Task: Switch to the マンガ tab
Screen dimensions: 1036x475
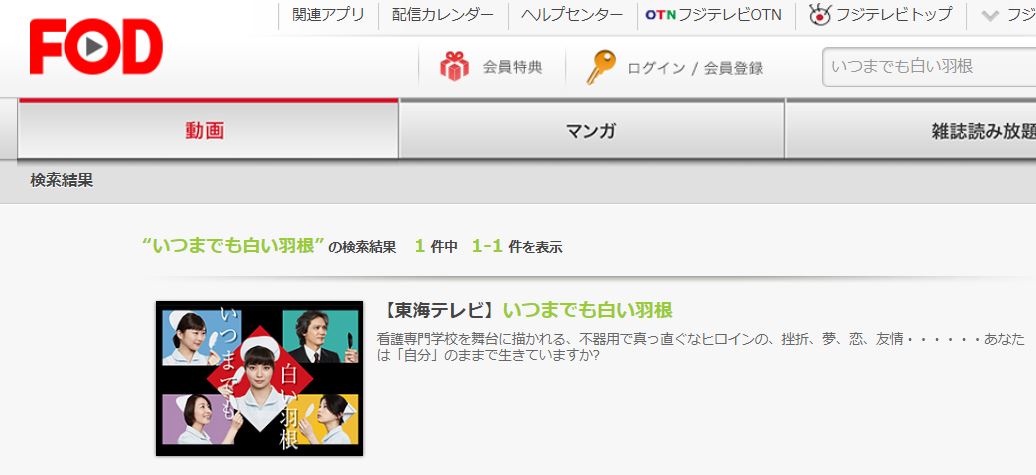Action: 591,129
